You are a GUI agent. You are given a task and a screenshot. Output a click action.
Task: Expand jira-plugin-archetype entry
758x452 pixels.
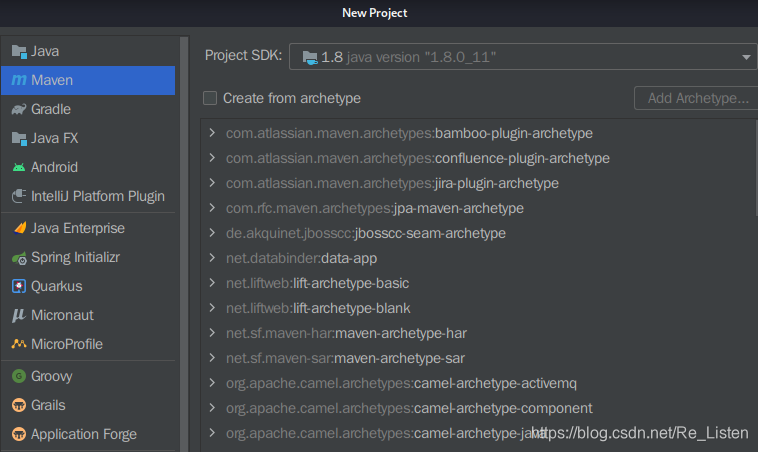(212, 182)
